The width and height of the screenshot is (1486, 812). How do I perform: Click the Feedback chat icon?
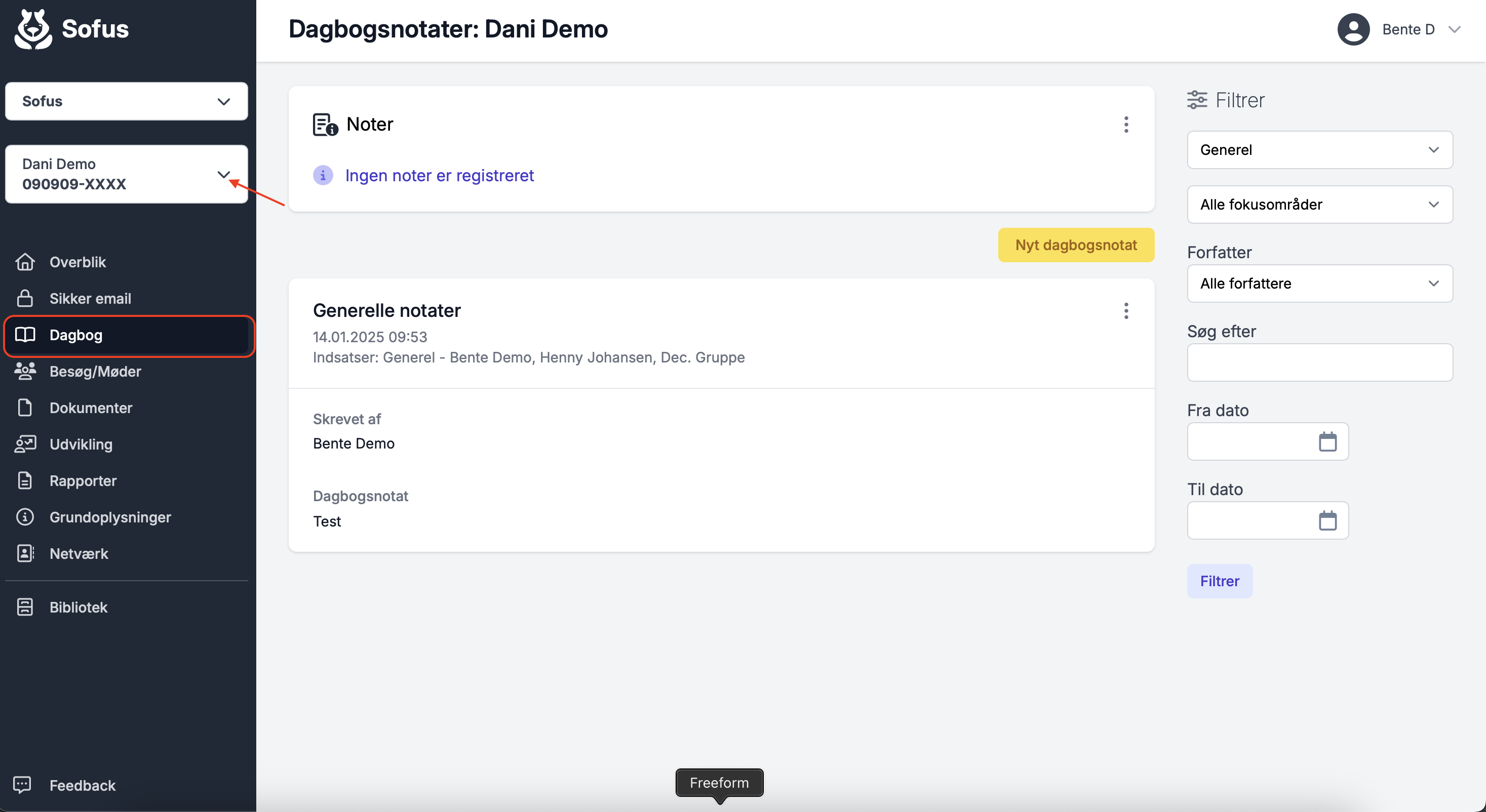point(22,785)
